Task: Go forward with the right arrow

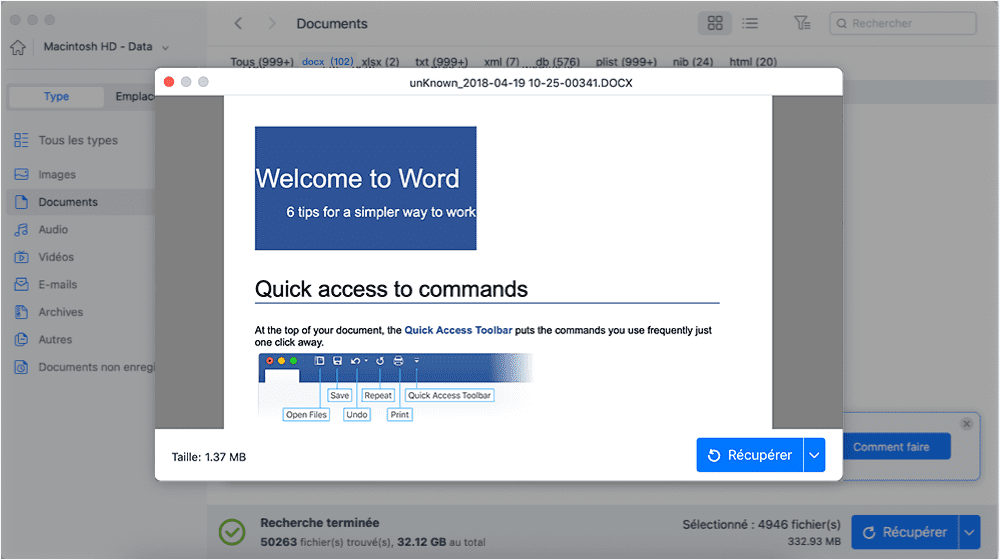Action: [272, 24]
